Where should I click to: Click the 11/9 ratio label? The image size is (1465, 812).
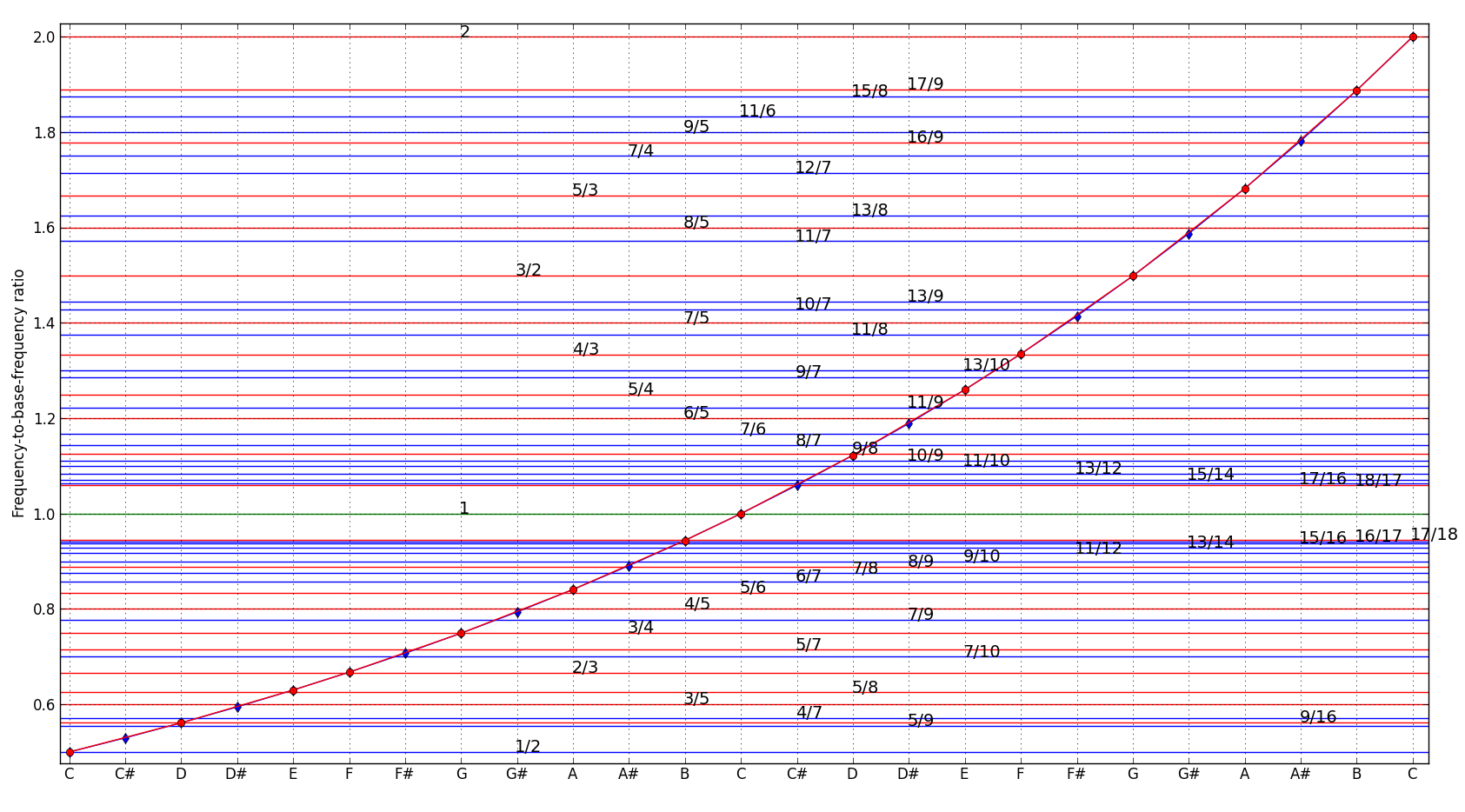tap(925, 403)
